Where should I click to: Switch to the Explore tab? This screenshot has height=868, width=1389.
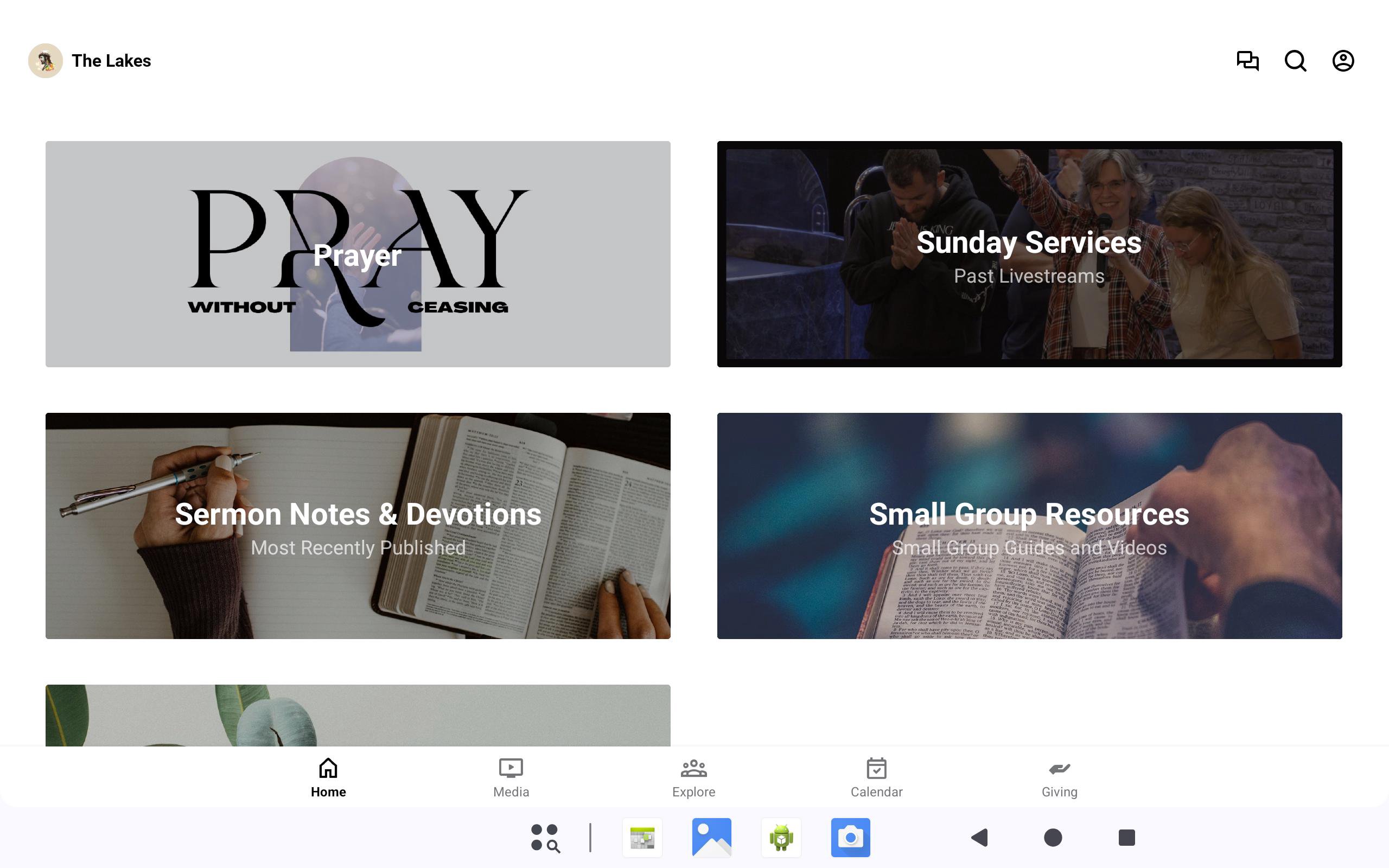coord(693,777)
